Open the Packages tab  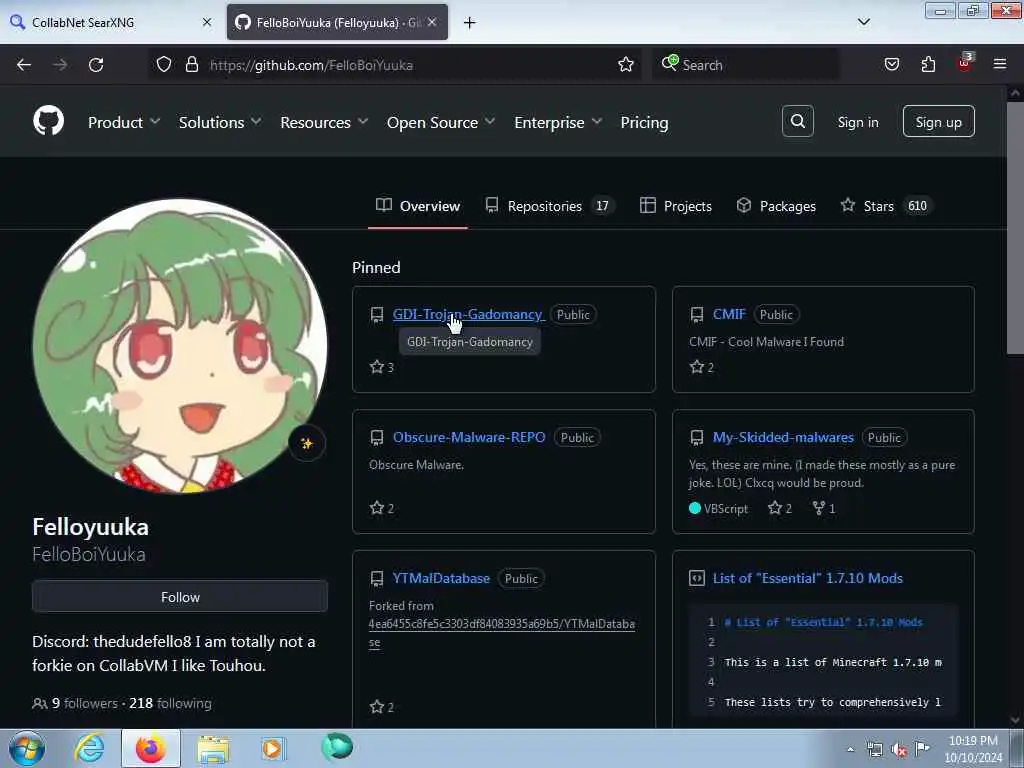tap(776, 206)
